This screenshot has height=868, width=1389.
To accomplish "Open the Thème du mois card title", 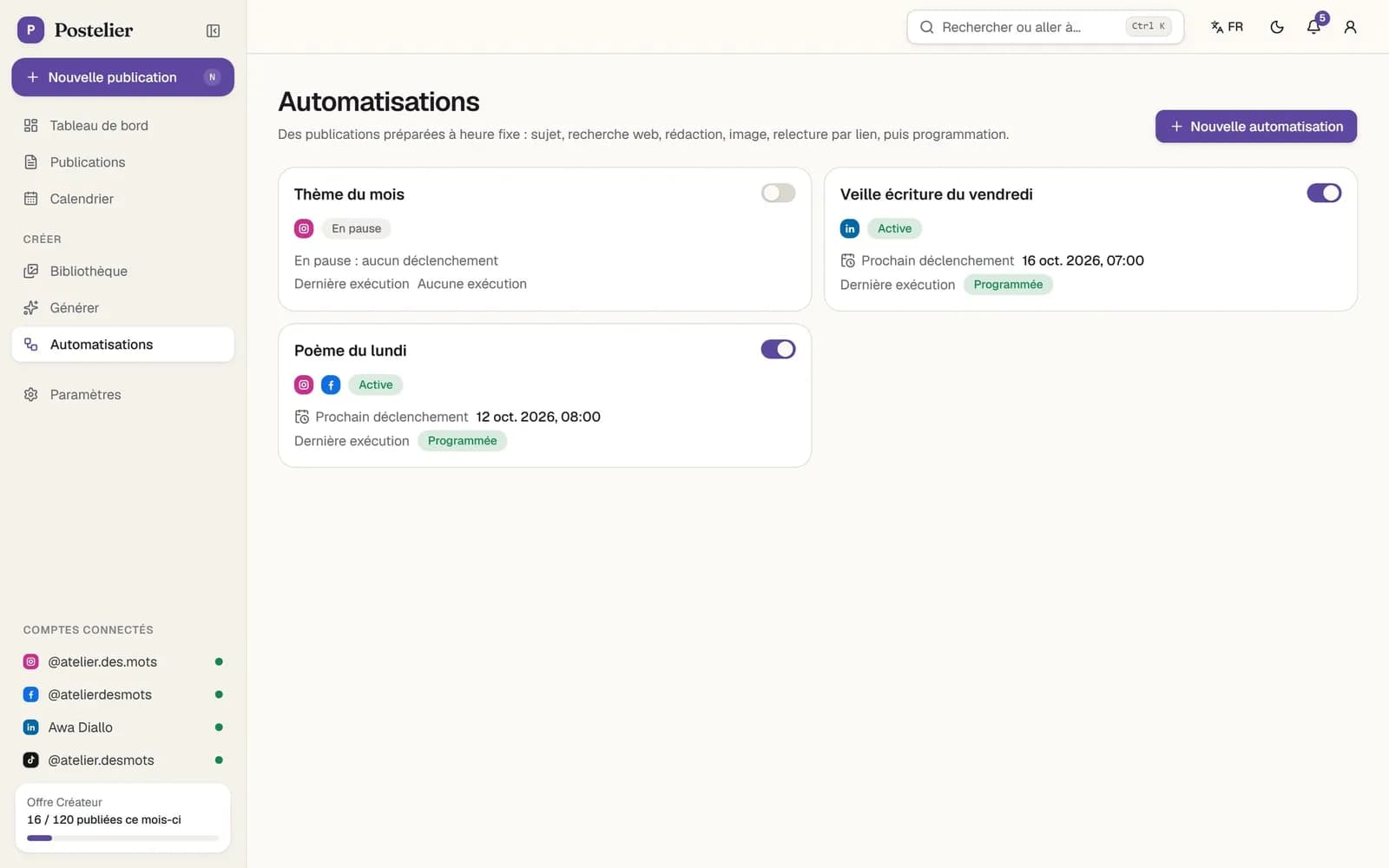I will tap(349, 194).
